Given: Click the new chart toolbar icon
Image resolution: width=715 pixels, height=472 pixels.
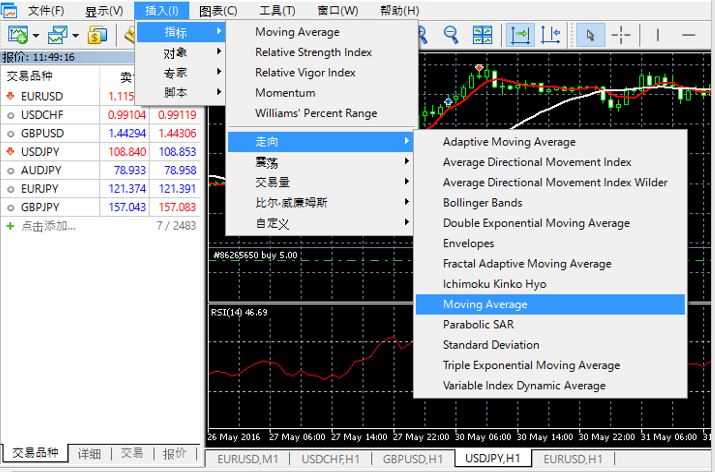Looking at the screenshot, I should pos(18,35).
